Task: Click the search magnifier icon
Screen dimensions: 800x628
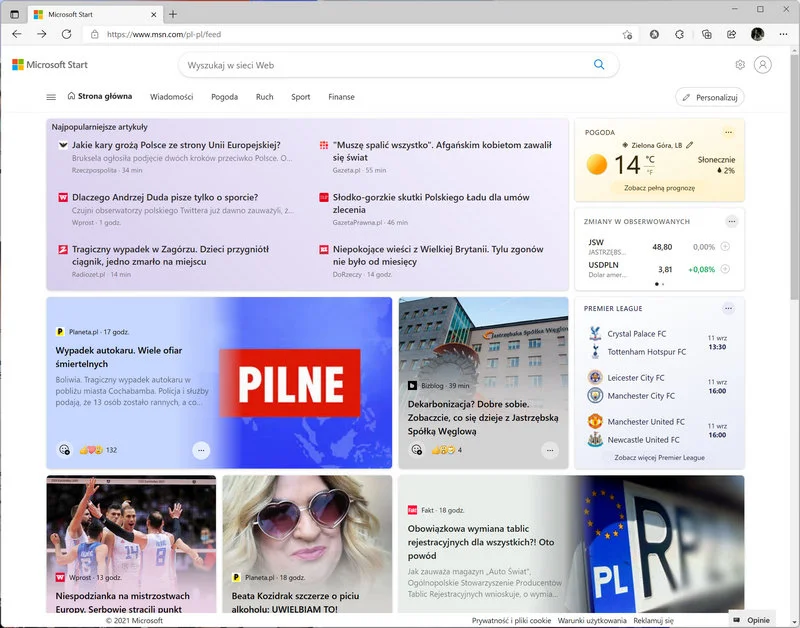Action: (x=599, y=65)
